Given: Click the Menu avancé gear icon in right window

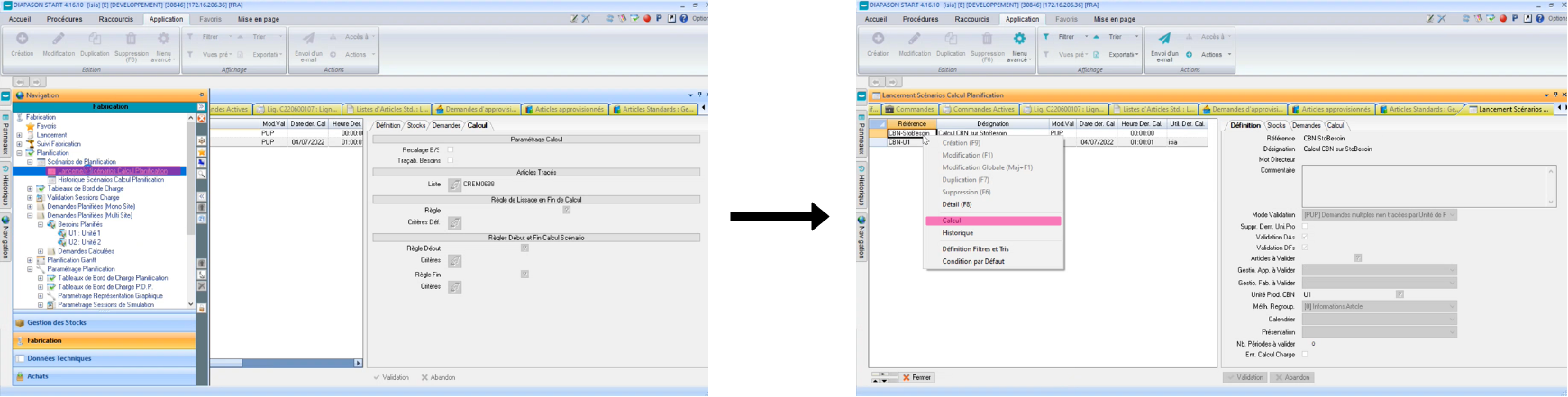Looking at the screenshot, I should [1019, 39].
